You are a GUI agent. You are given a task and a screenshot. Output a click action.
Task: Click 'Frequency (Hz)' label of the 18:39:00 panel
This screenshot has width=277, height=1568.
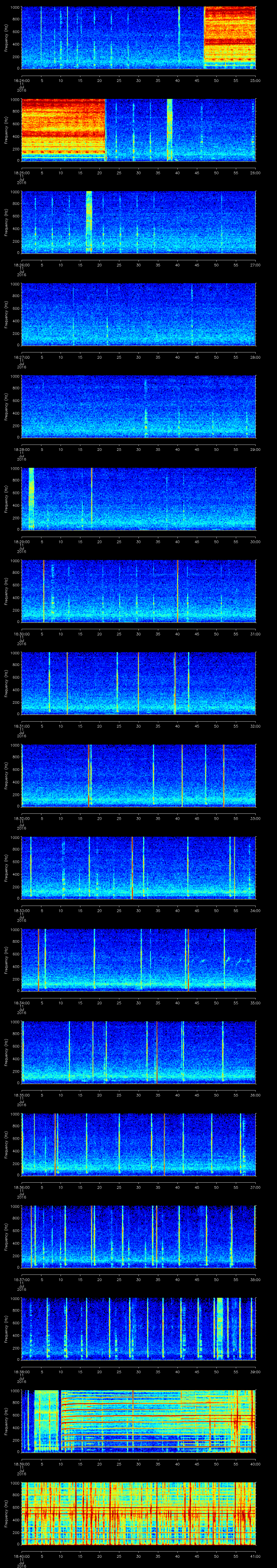[x=6, y=1421]
